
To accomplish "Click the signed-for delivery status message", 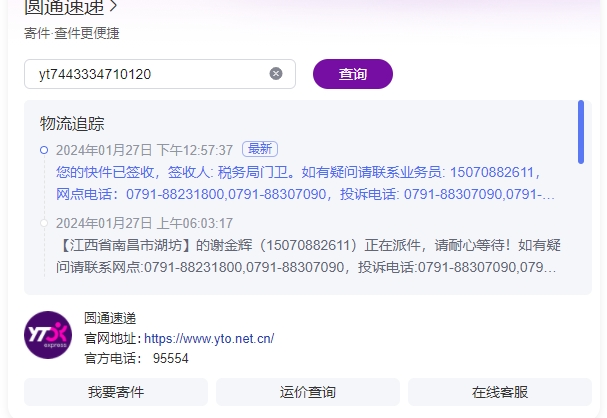I will (306, 183).
